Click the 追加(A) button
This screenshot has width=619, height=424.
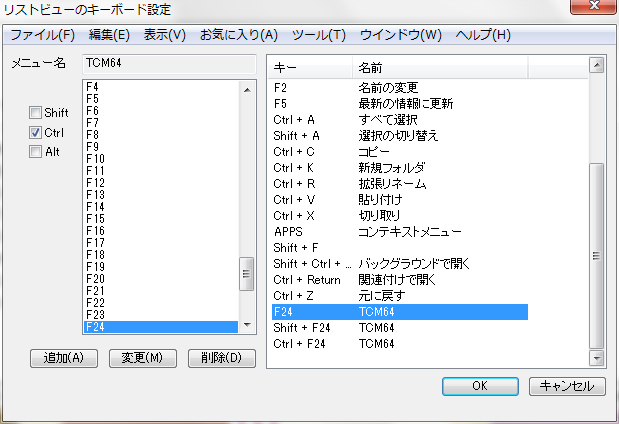click(64, 358)
